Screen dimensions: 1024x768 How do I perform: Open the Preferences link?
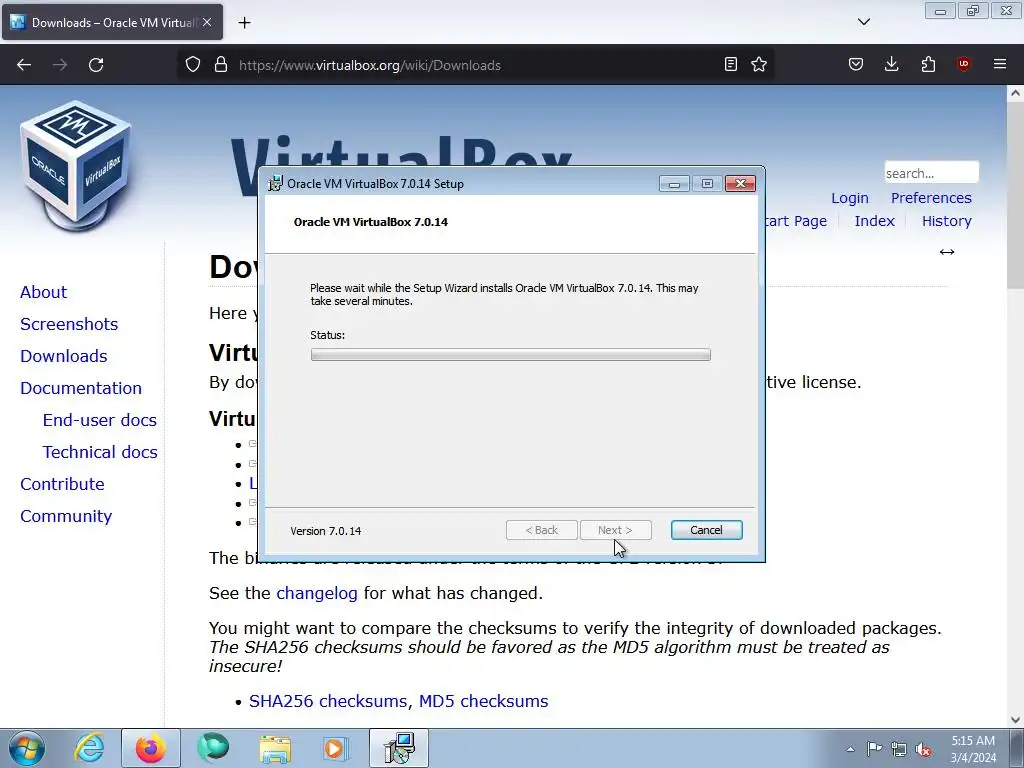tap(931, 198)
